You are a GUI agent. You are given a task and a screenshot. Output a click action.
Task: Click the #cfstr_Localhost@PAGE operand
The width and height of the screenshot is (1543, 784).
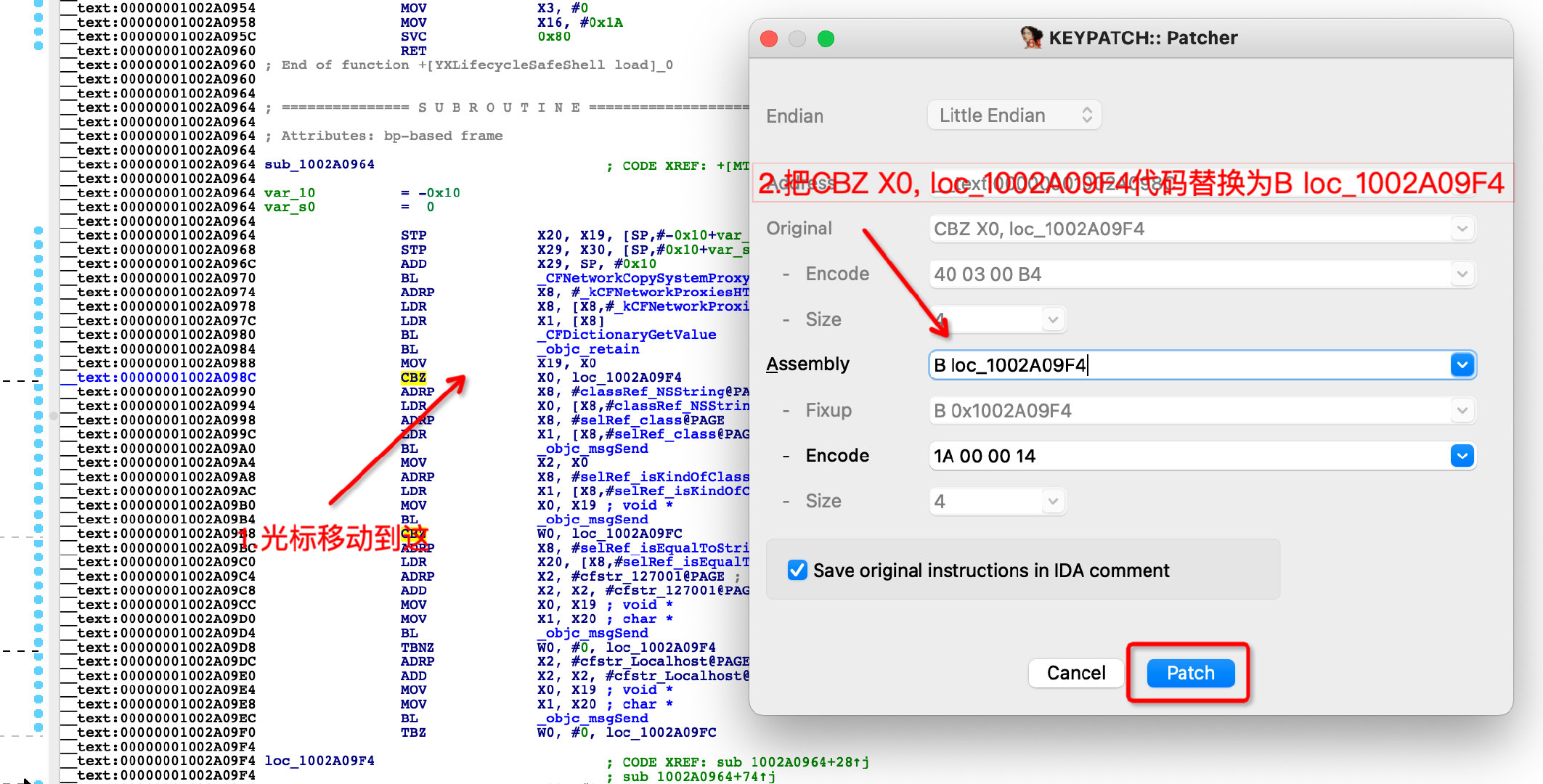click(x=660, y=661)
